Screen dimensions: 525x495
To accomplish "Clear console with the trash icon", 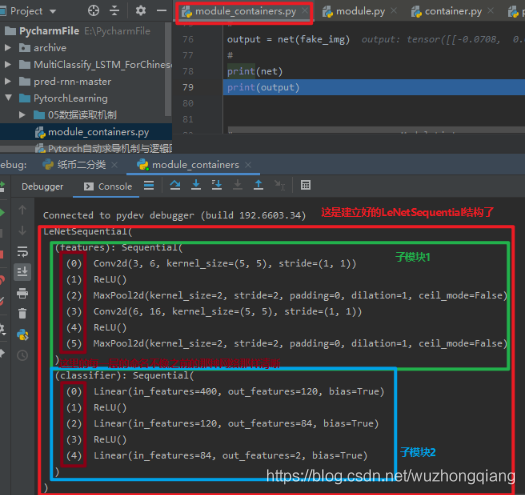I will tap(22, 313).
